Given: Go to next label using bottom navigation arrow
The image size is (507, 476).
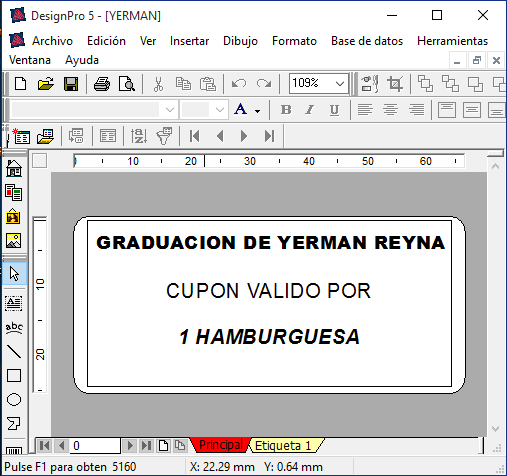Looking at the screenshot, I should click(x=130, y=446).
